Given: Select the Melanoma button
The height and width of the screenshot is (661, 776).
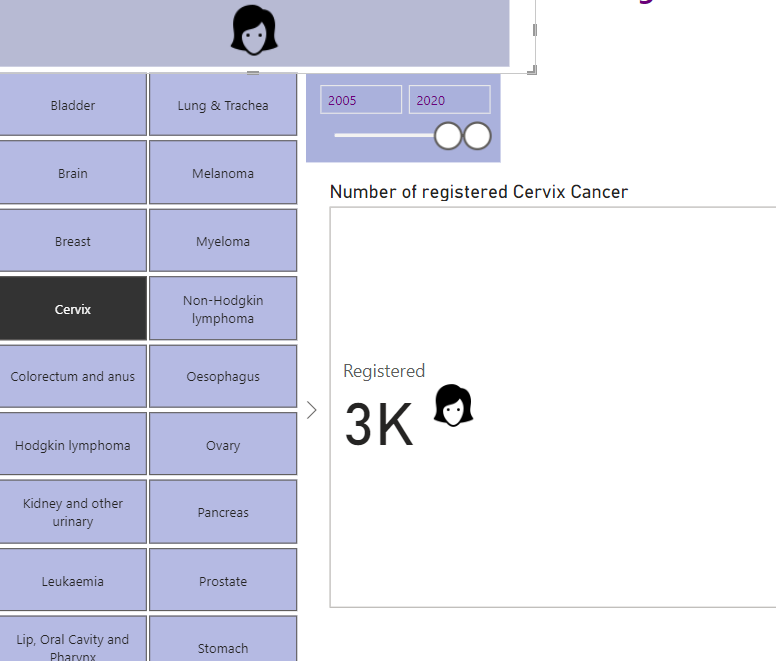Looking at the screenshot, I should tap(223, 173).
